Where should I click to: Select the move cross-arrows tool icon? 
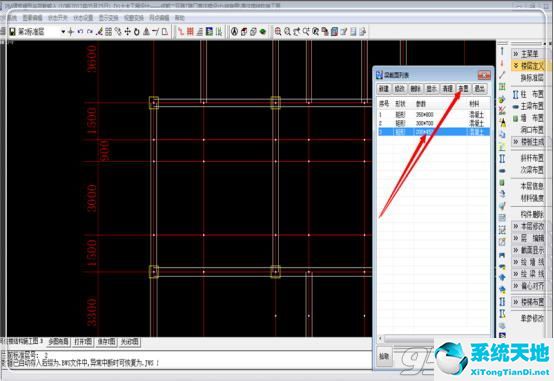[128, 32]
